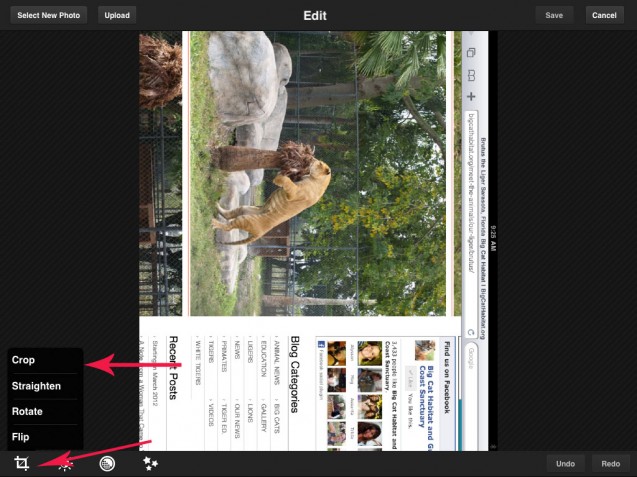The height and width of the screenshot is (477, 637).
Task: Open the sparkle effects icon
Action: [150, 464]
